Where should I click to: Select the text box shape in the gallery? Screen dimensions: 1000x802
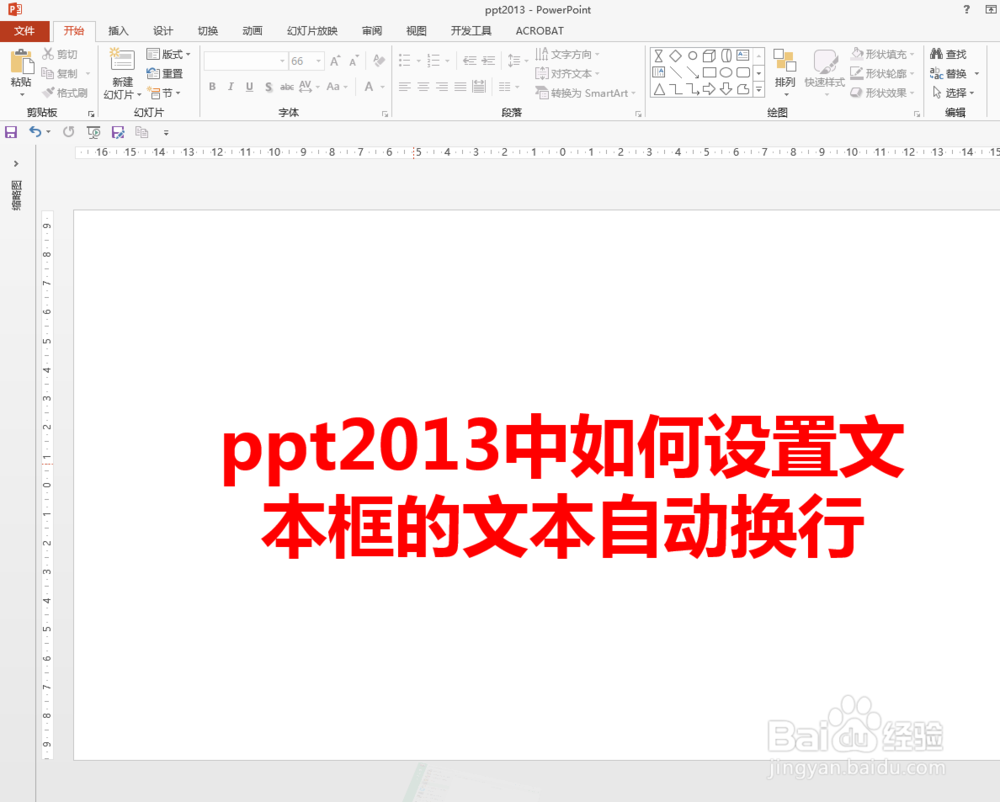click(743, 55)
